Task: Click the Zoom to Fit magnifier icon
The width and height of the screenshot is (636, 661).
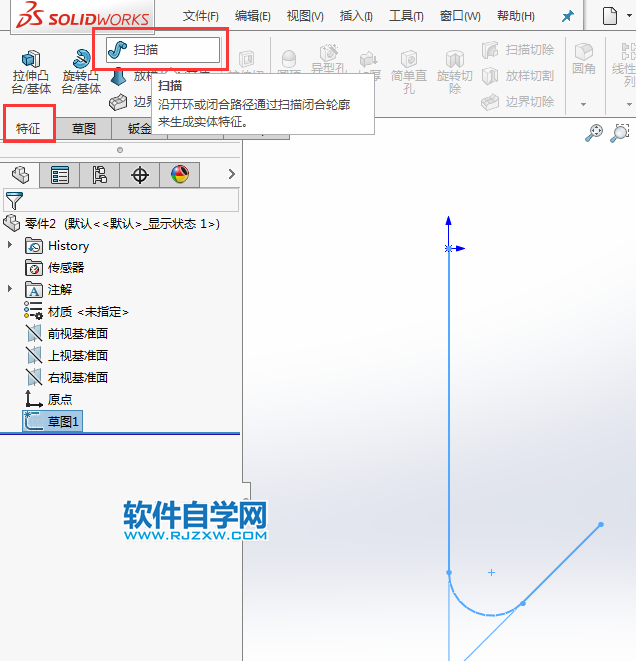Action: pyautogui.click(x=594, y=133)
